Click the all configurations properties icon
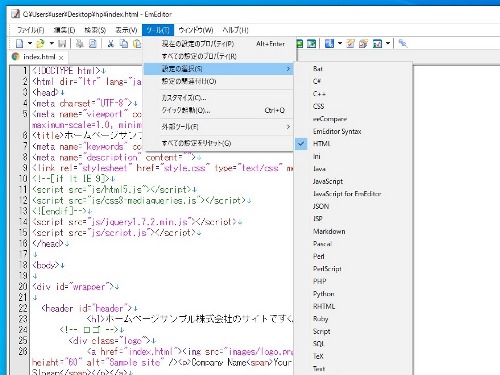500x375 pixels. [364, 43]
